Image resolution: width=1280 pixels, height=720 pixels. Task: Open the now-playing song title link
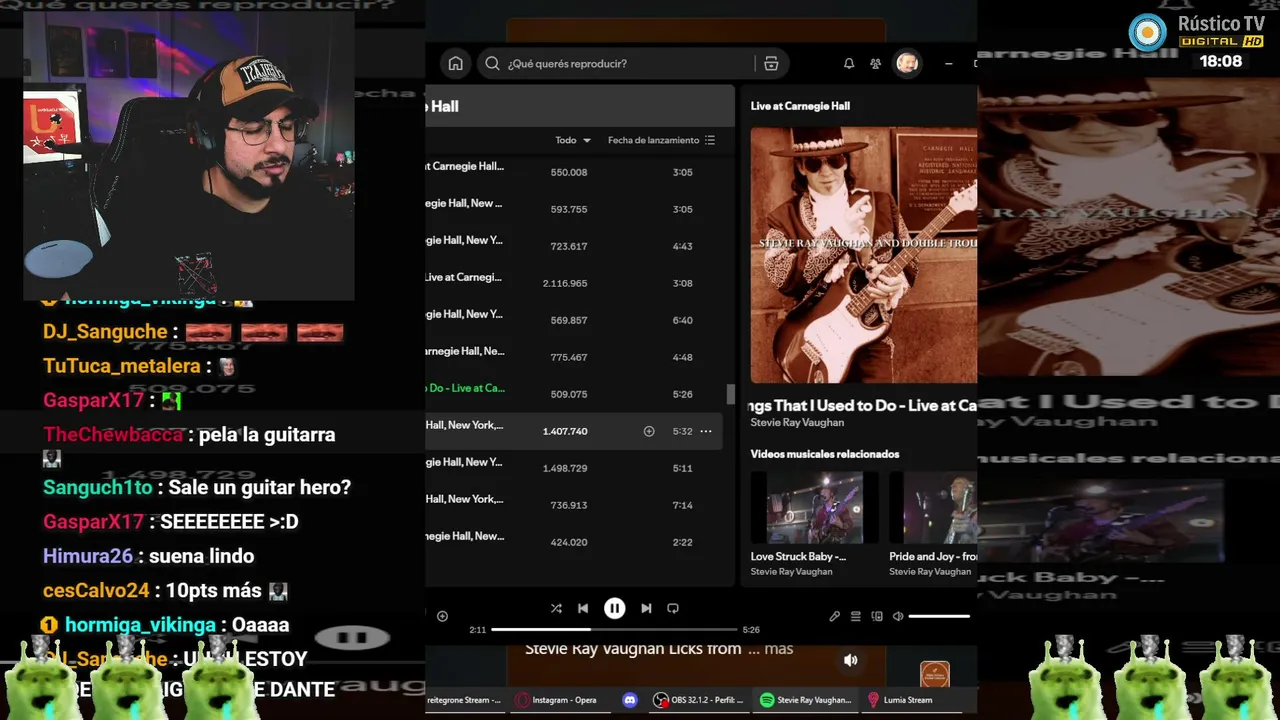(x=864, y=405)
